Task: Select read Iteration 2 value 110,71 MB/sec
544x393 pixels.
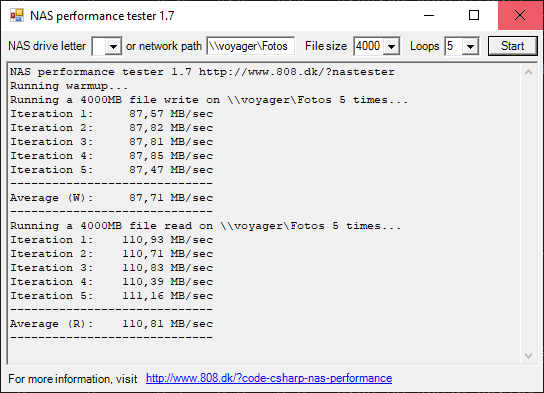Action: [168, 254]
